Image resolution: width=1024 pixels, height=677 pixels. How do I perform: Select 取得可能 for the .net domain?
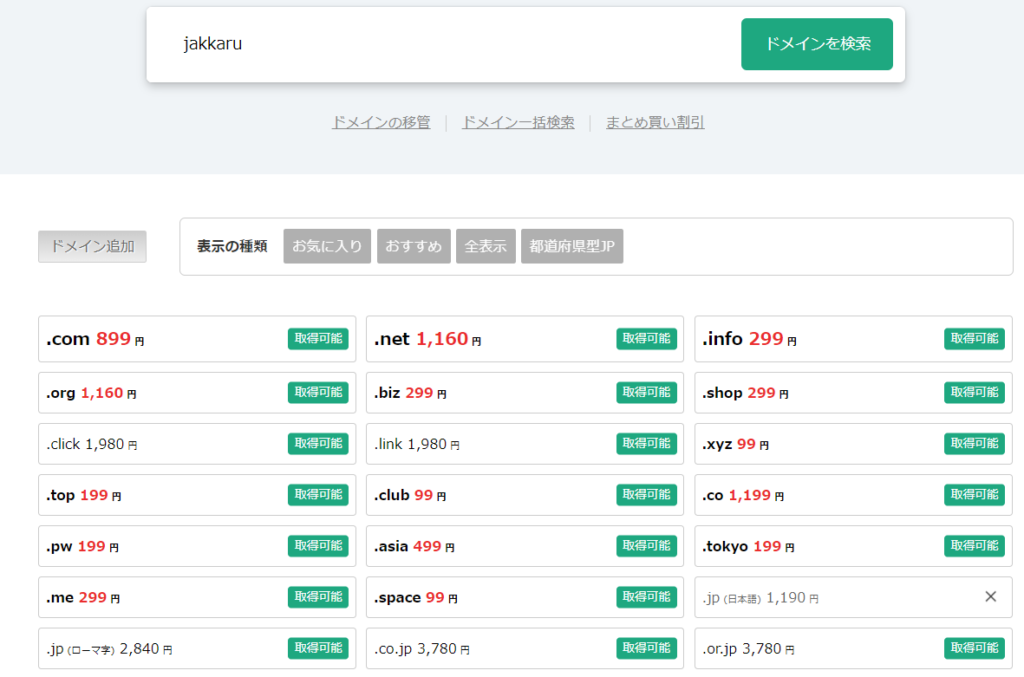[x=646, y=339]
